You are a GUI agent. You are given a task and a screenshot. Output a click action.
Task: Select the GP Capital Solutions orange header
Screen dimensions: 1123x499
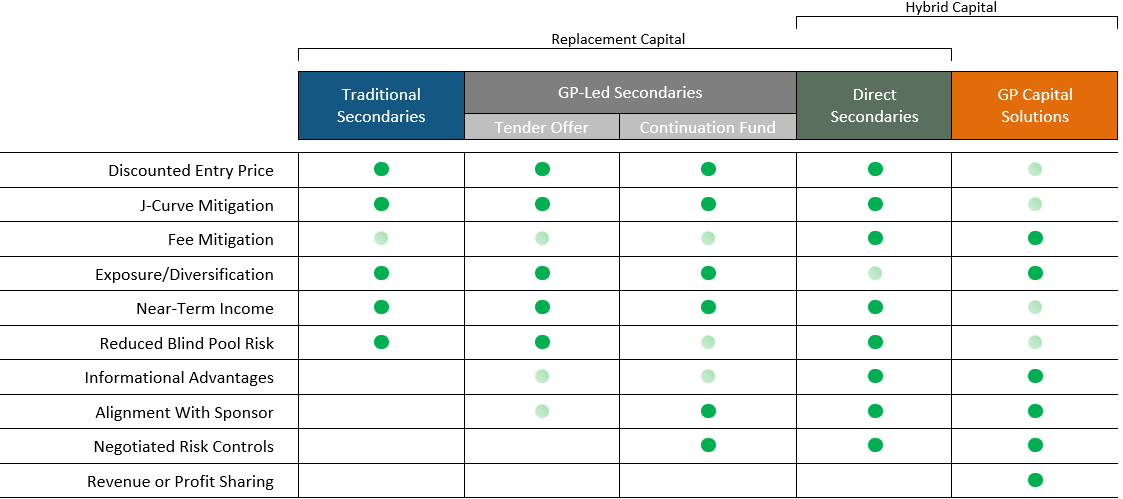pyautogui.click(x=1034, y=105)
